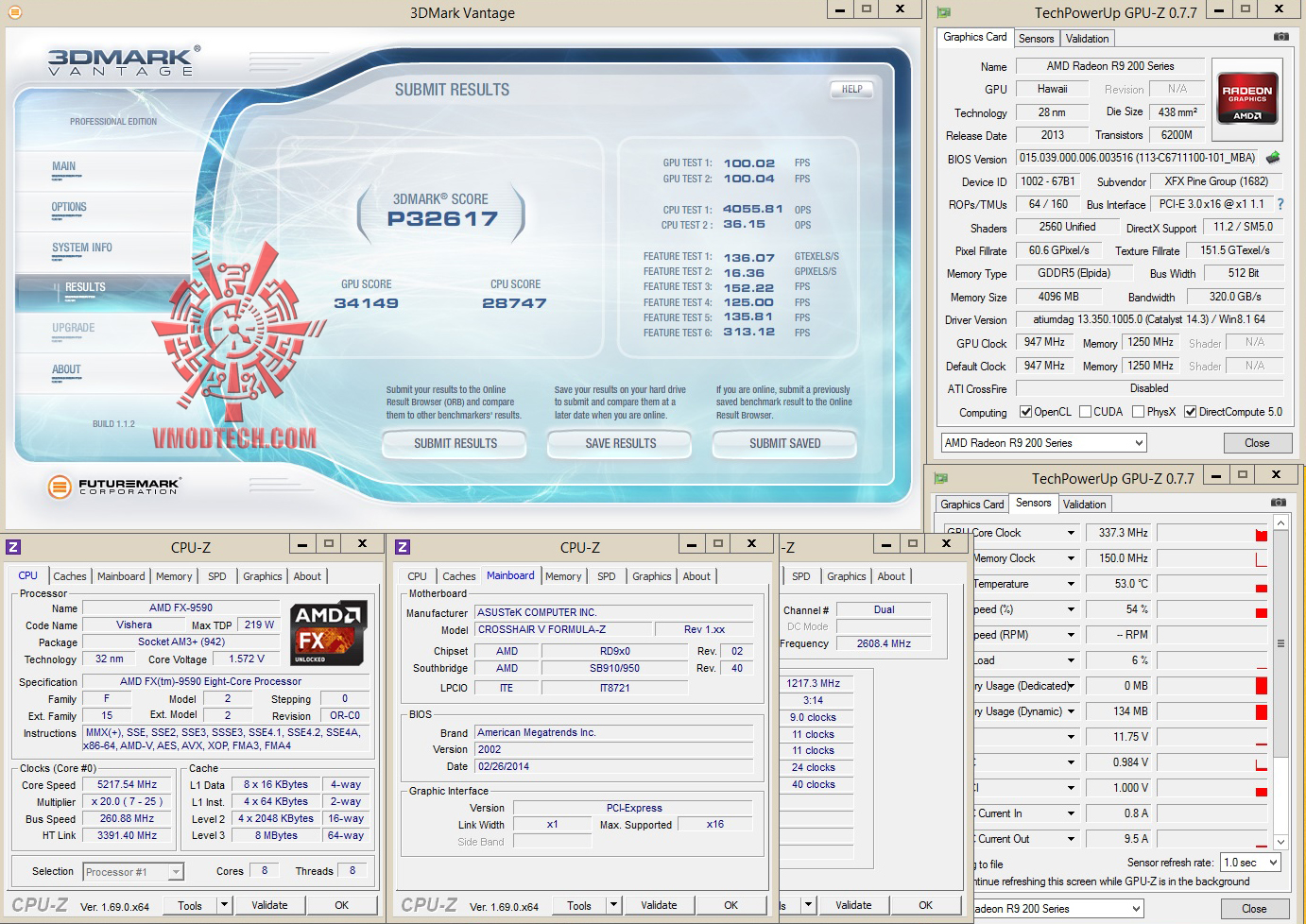
Task: Click the BIOS Version field in GPU-Z
Action: point(1138,158)
